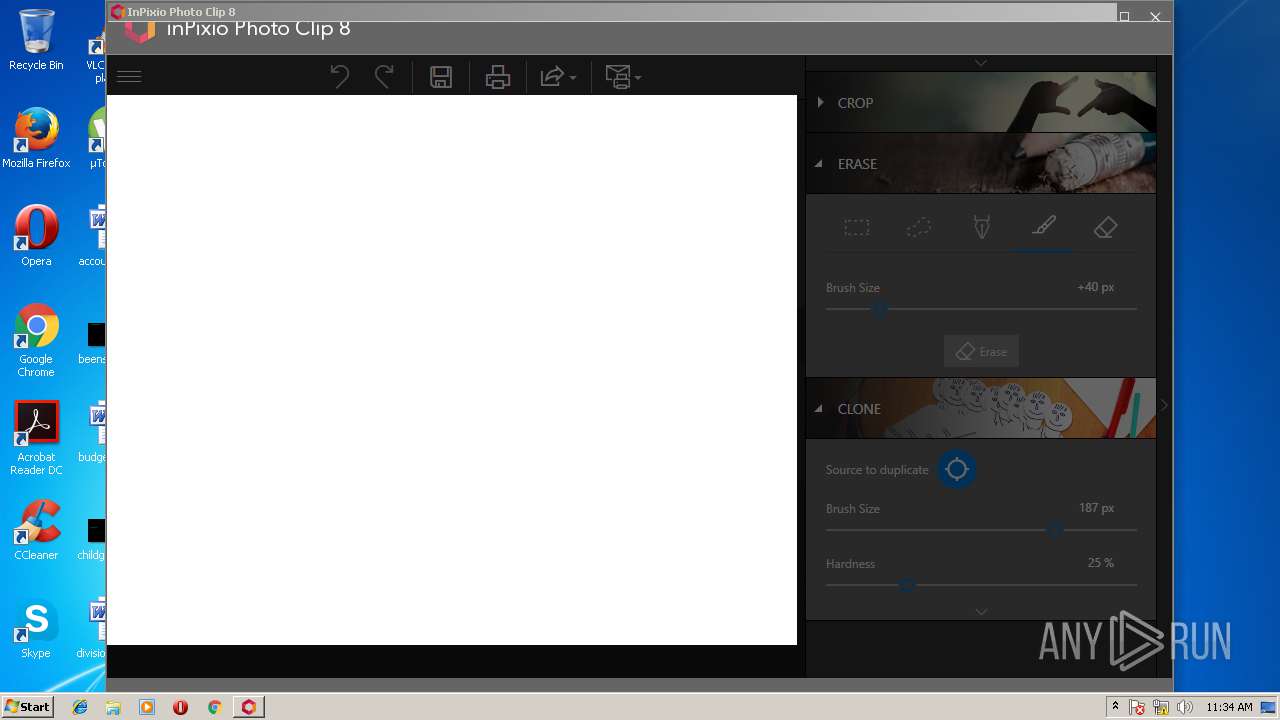Adjust the Hardness slider
The height and width of the screenshot is (720, 1280).
tap(981, 585)
